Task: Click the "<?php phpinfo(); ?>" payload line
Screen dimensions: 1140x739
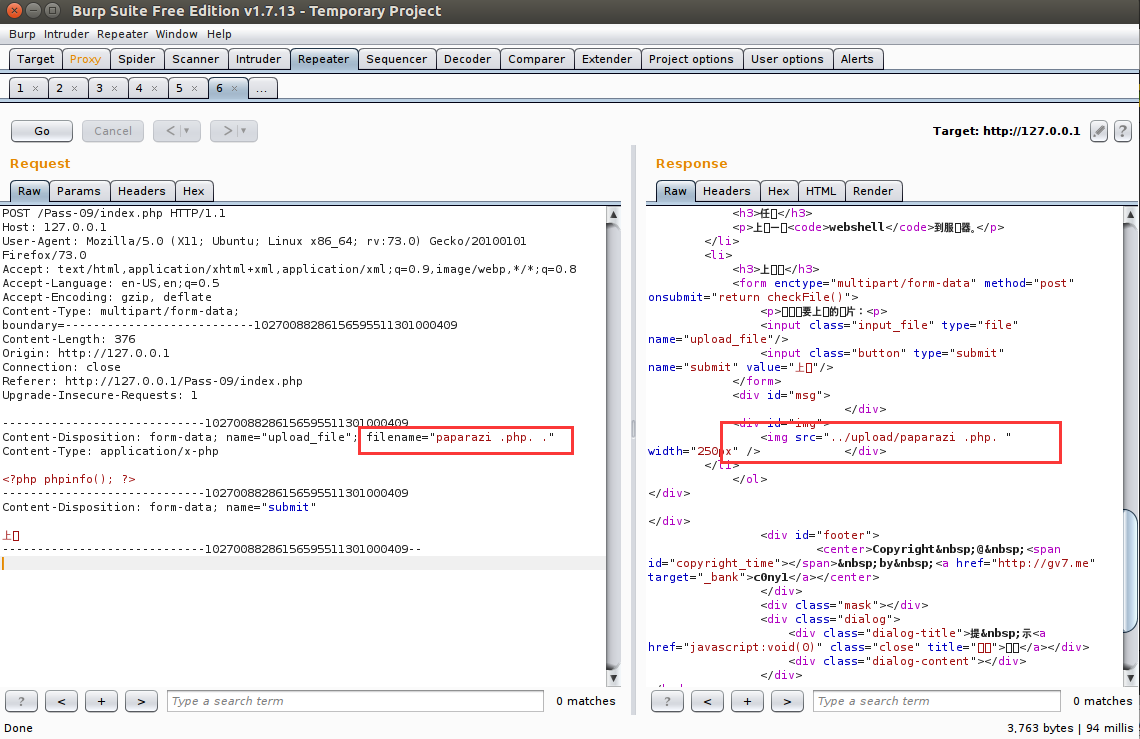Action: click(x=69, y=479)
